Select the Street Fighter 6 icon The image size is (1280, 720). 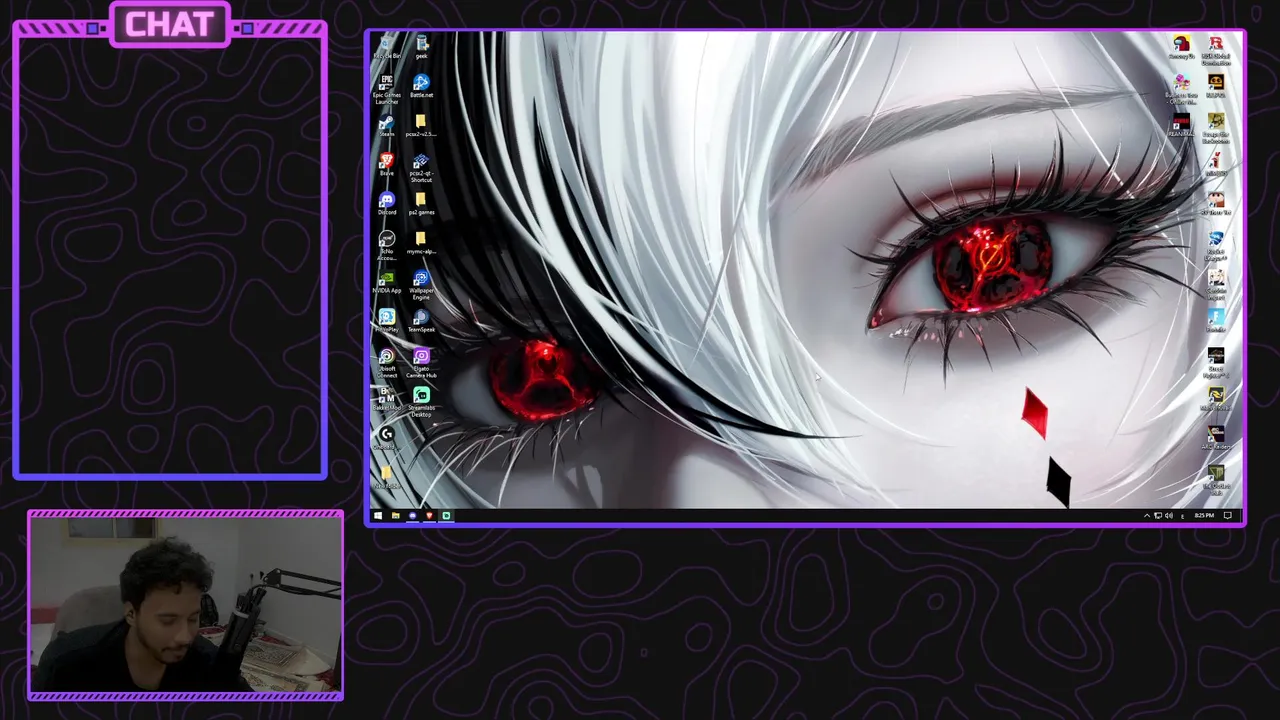coord(1216,361)
